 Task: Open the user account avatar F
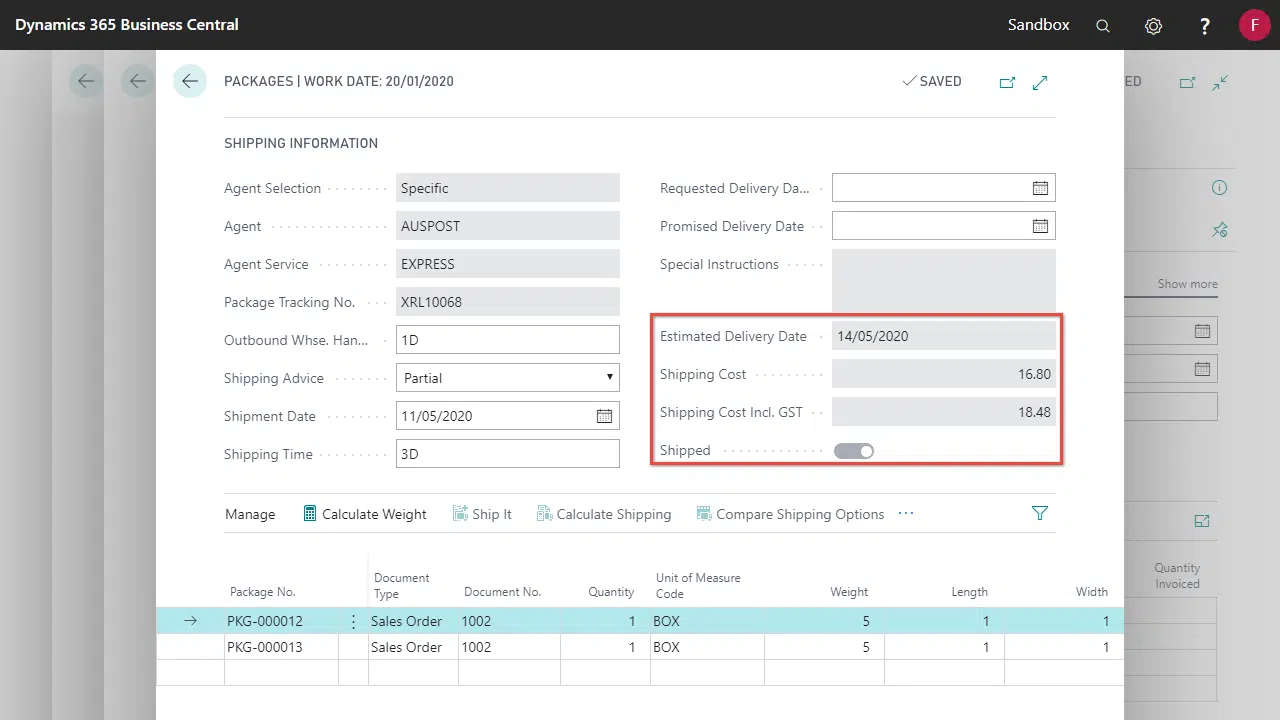tap(1254, 25)
